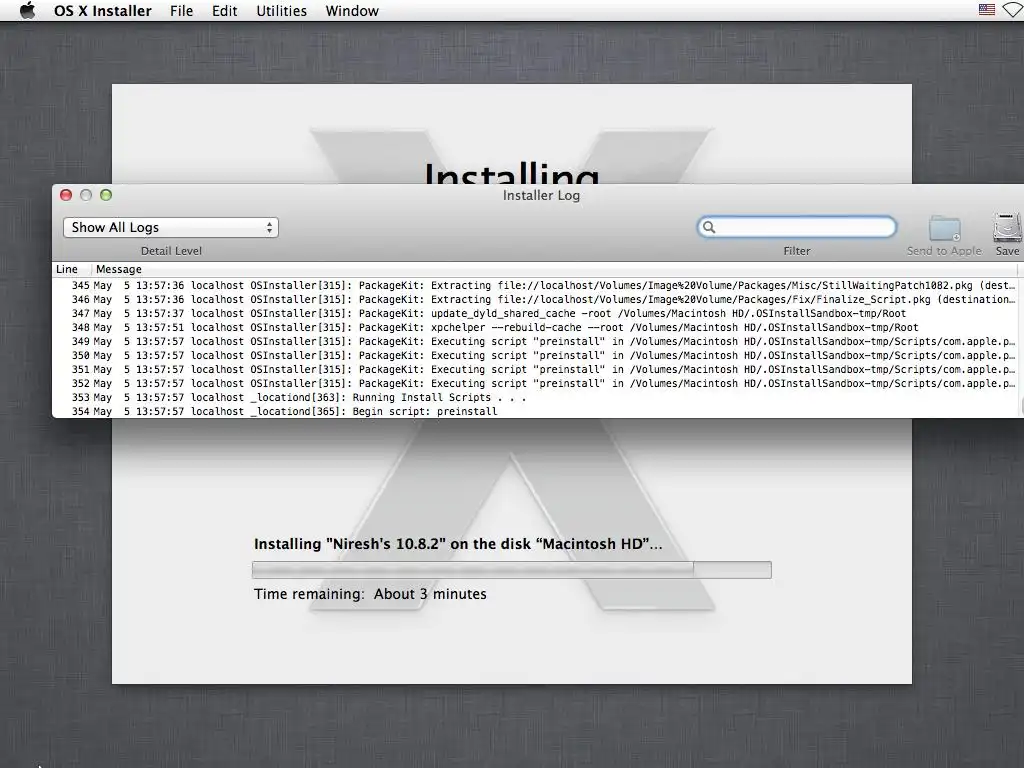1024x768 pixels.
Task: Open the OS X Installer menu
Action: pyautogui.click(x=103, y=10)
